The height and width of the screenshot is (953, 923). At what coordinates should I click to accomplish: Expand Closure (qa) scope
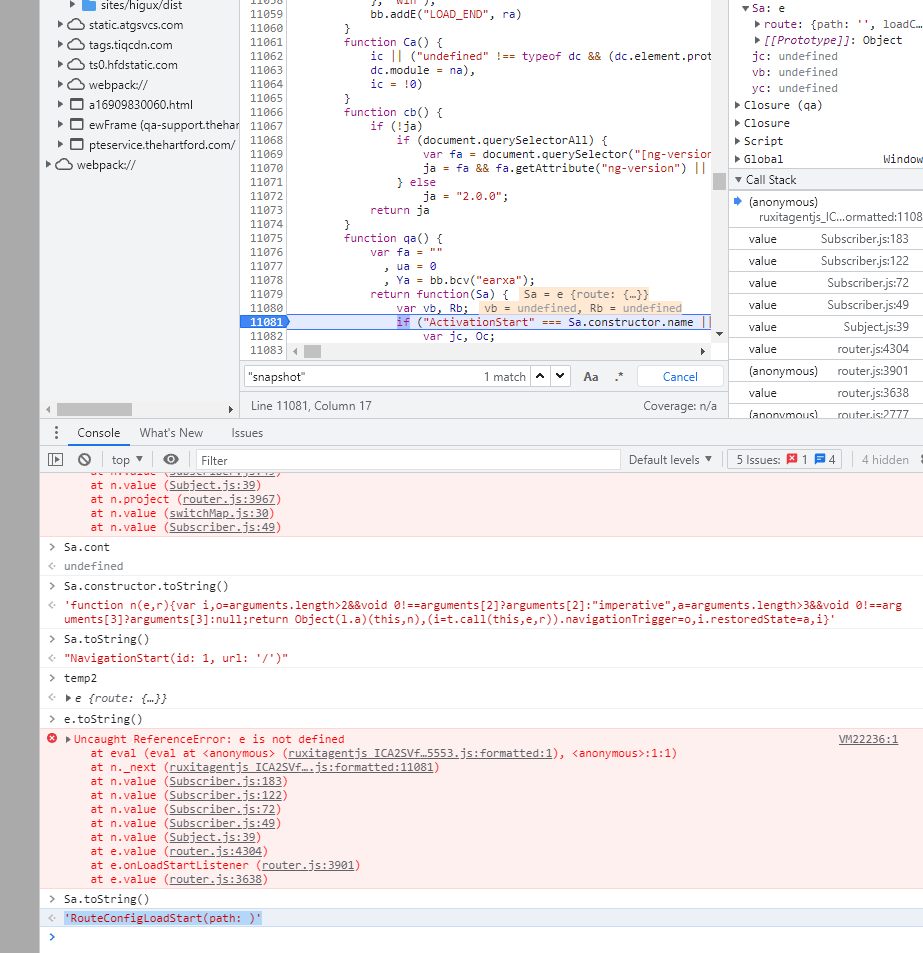pyautogui.click(x=737, y=105)
